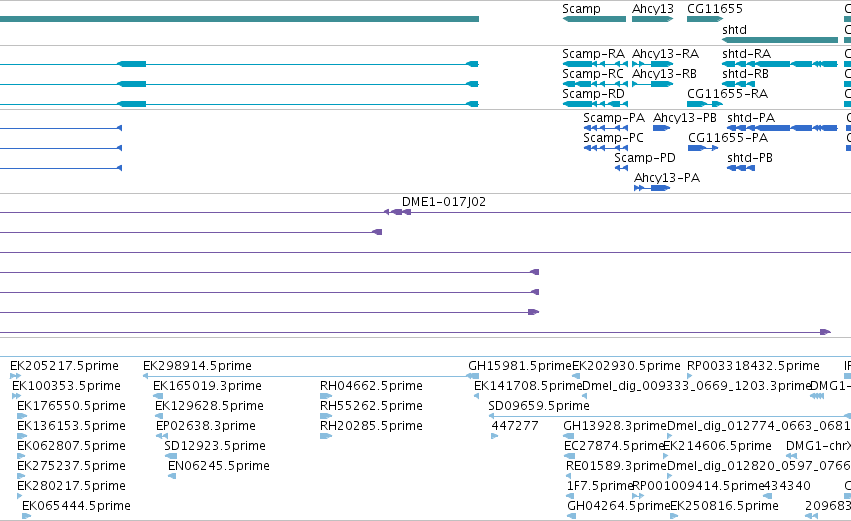
Task: Select transcript shtd-RA
Action: coord(746,54)
